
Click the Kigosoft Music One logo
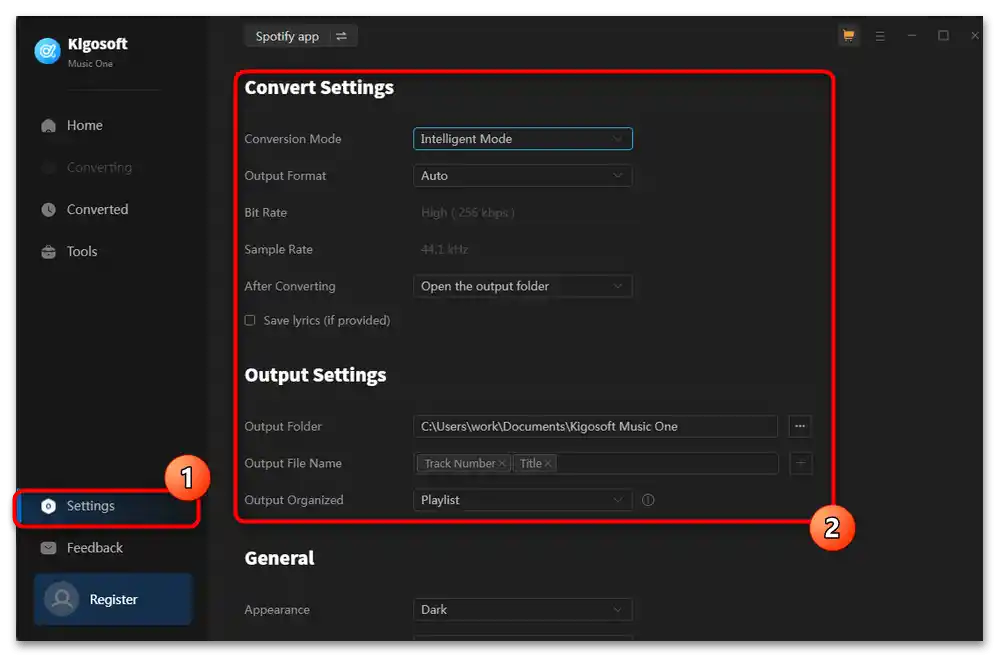pyautogui.click(x=47, y=52)
